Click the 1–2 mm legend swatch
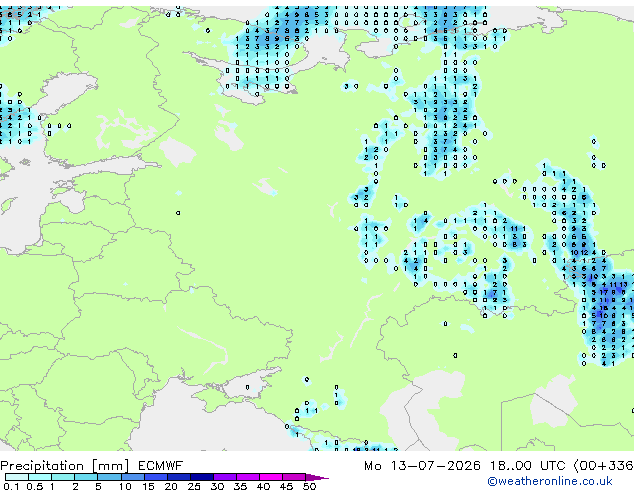The height and width of the screenshot is (490, 634). coord(63,477)
